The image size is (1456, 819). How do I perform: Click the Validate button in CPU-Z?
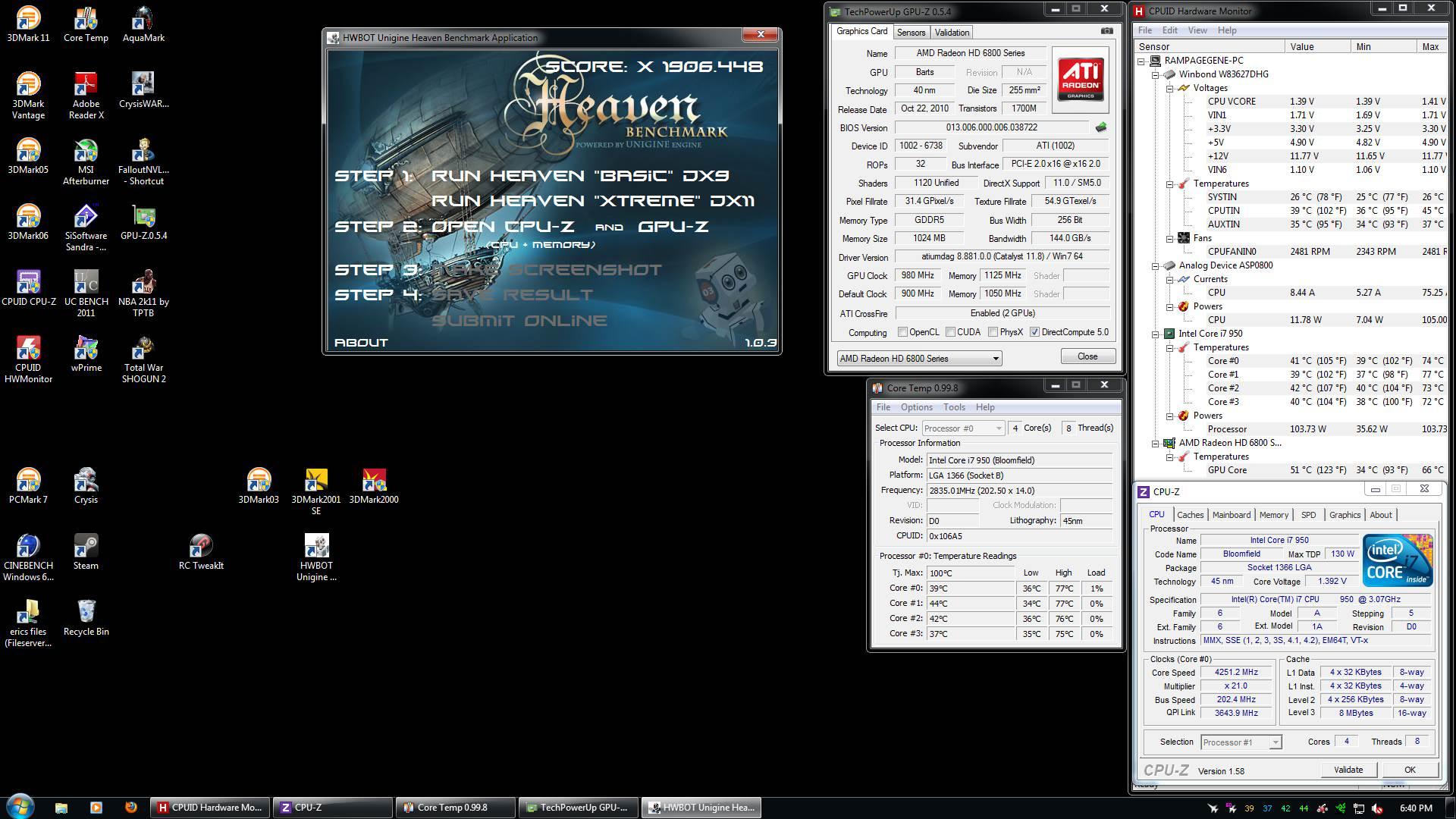coord(1348,770)
